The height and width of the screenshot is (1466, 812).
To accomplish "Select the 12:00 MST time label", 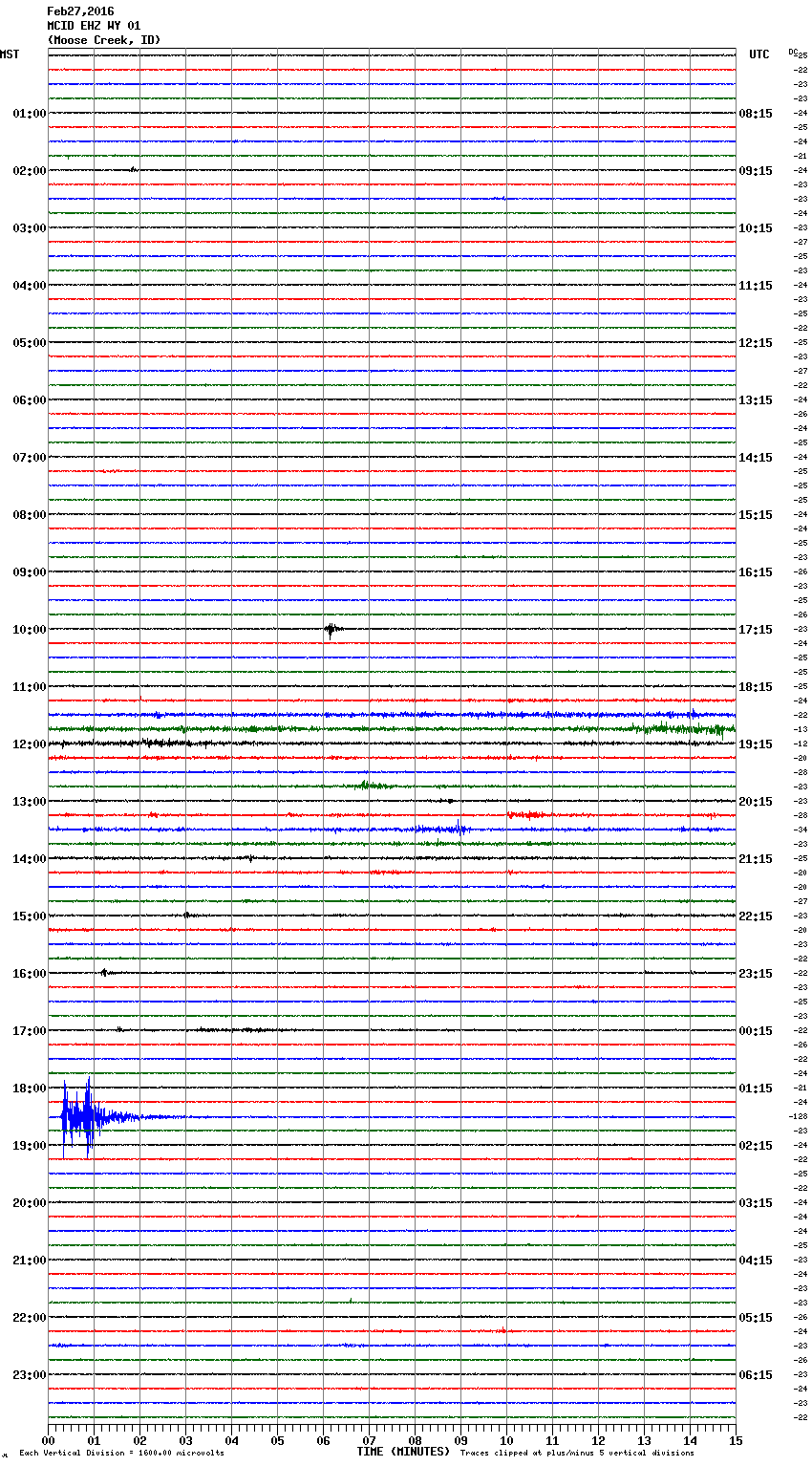I will click(30, 744).
